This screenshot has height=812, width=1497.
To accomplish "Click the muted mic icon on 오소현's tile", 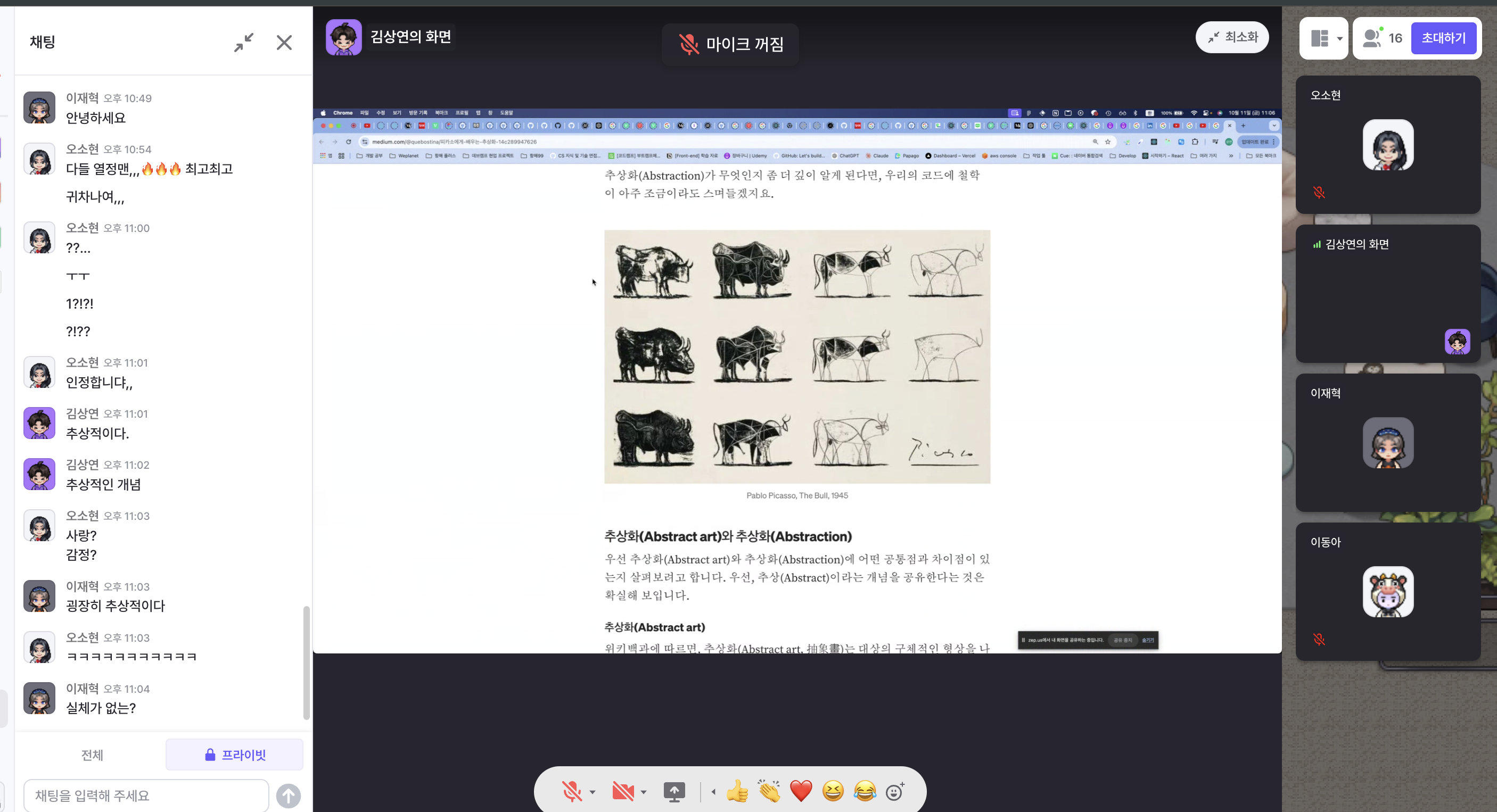I will 1319,192.
